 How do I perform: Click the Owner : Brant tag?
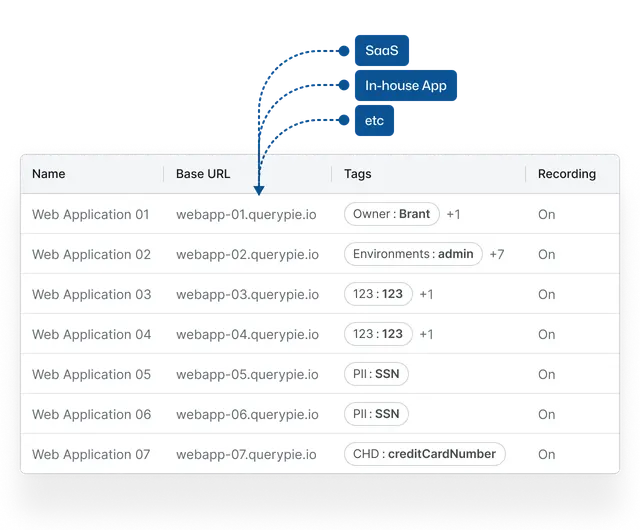[392, 214]
